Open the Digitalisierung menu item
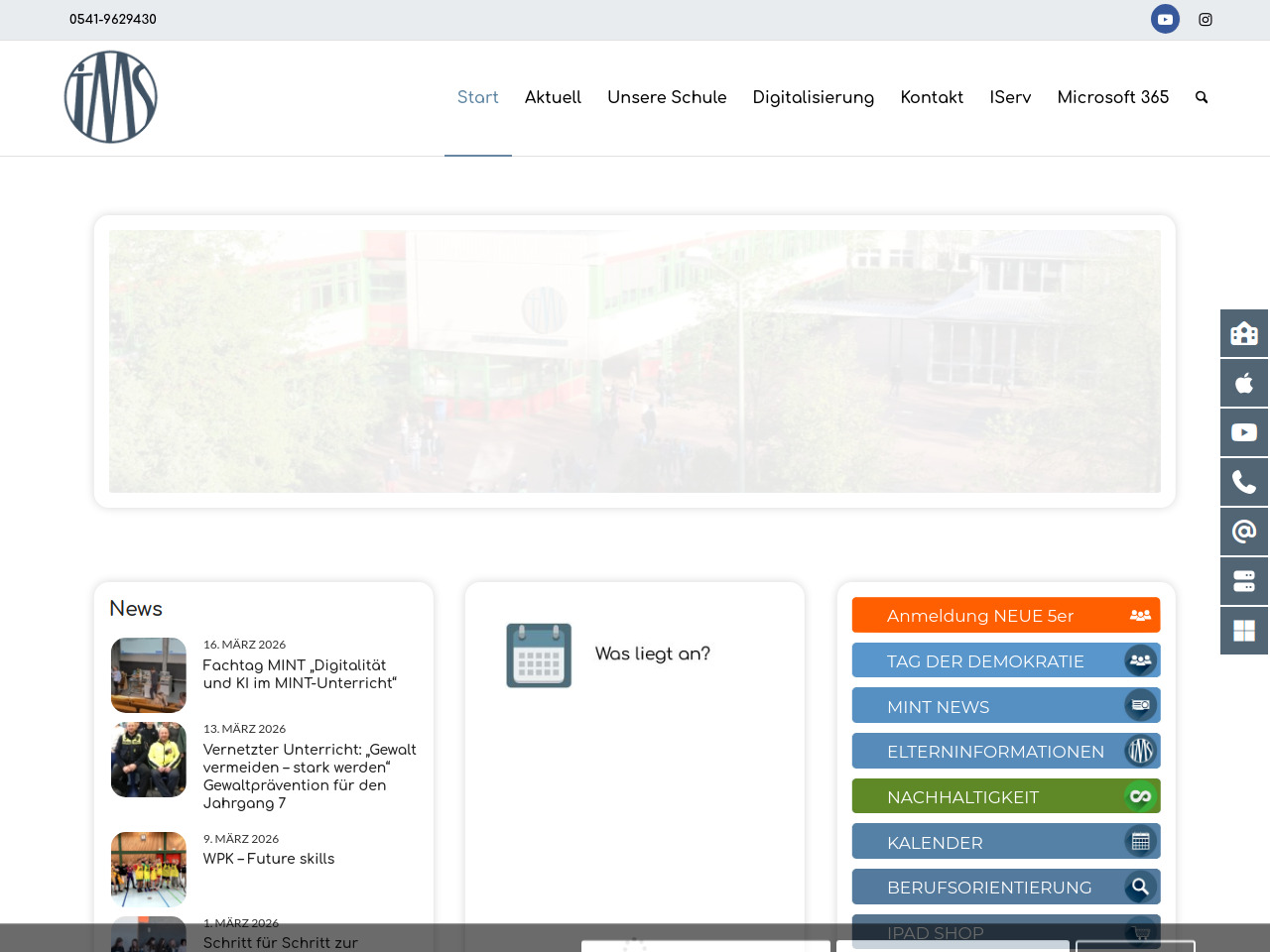Image resolution: width=1270 pixels, height=952 pixels. click(813, 97)
